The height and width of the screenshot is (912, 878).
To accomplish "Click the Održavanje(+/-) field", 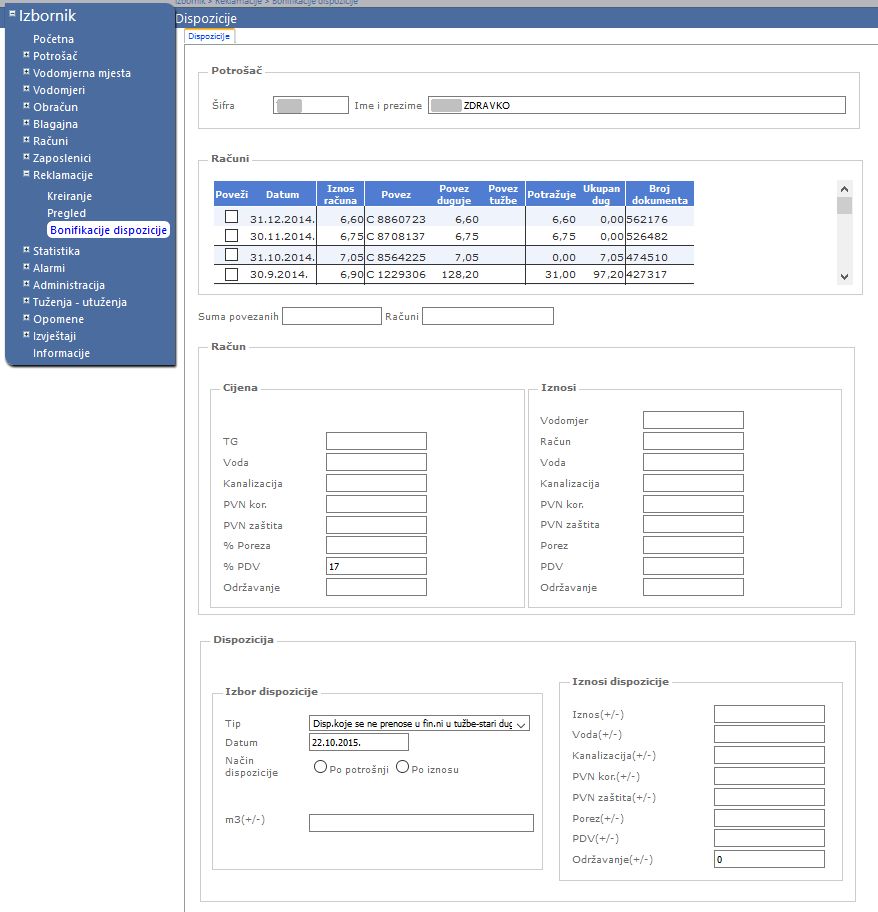I will pyautogui.click(x=769, y=859).
